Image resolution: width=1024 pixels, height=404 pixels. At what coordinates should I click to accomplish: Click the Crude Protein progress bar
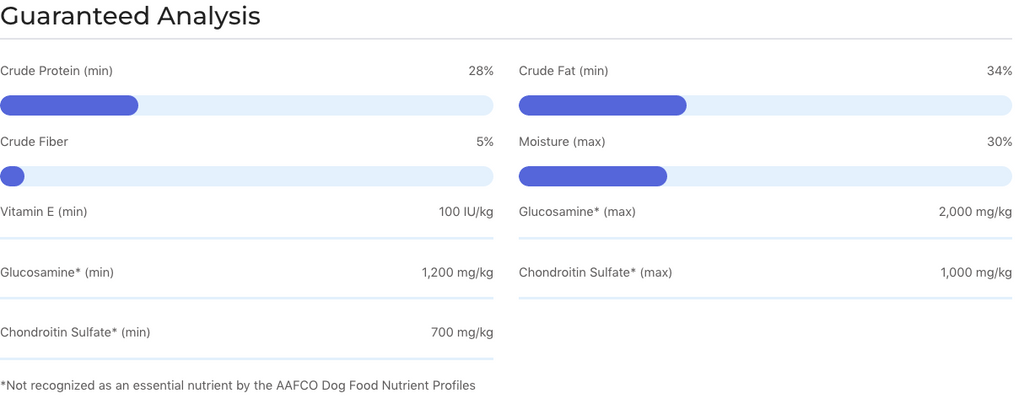tap(246, 106)
